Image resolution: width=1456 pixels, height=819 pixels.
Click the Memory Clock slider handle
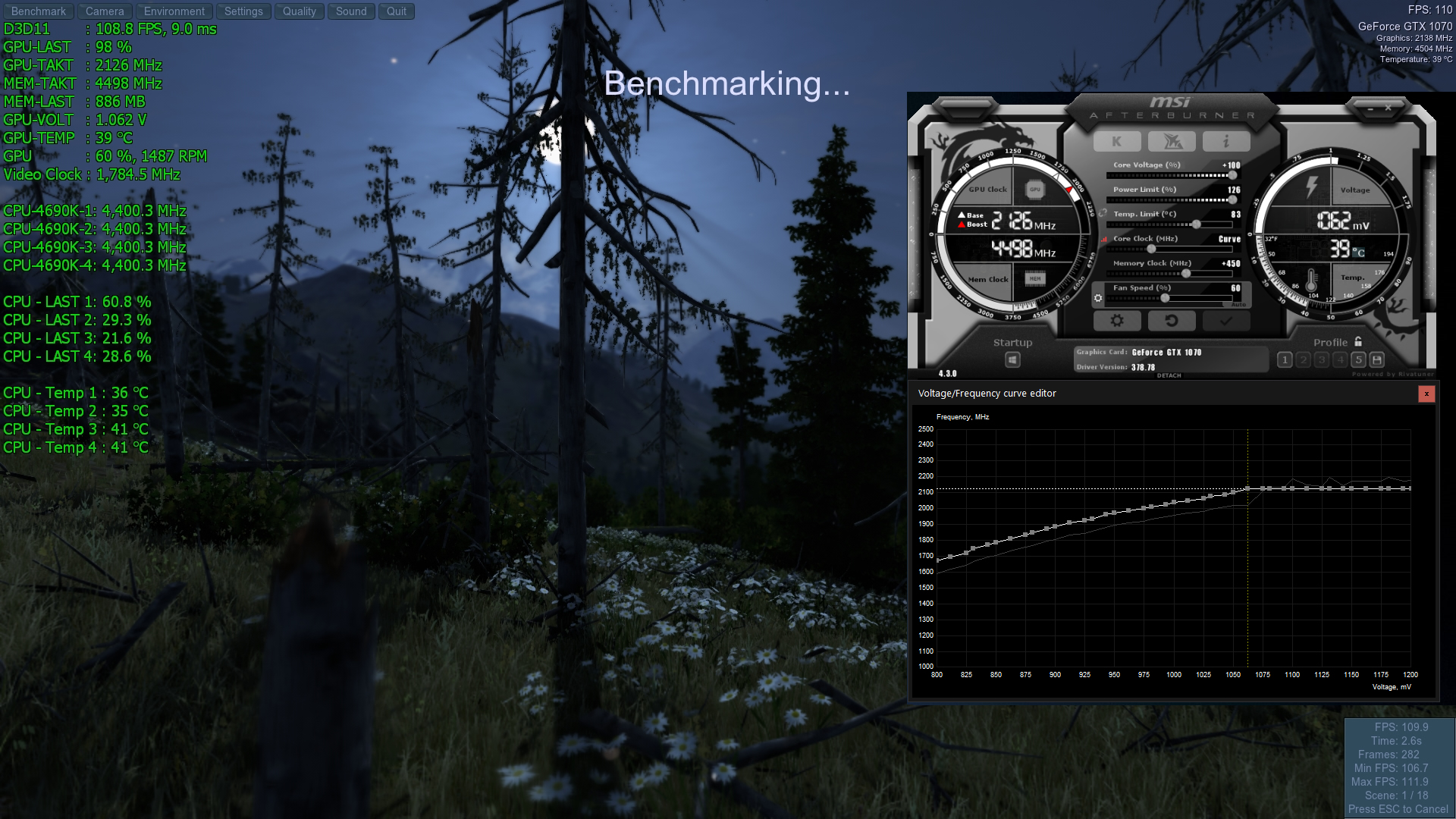1186,273
